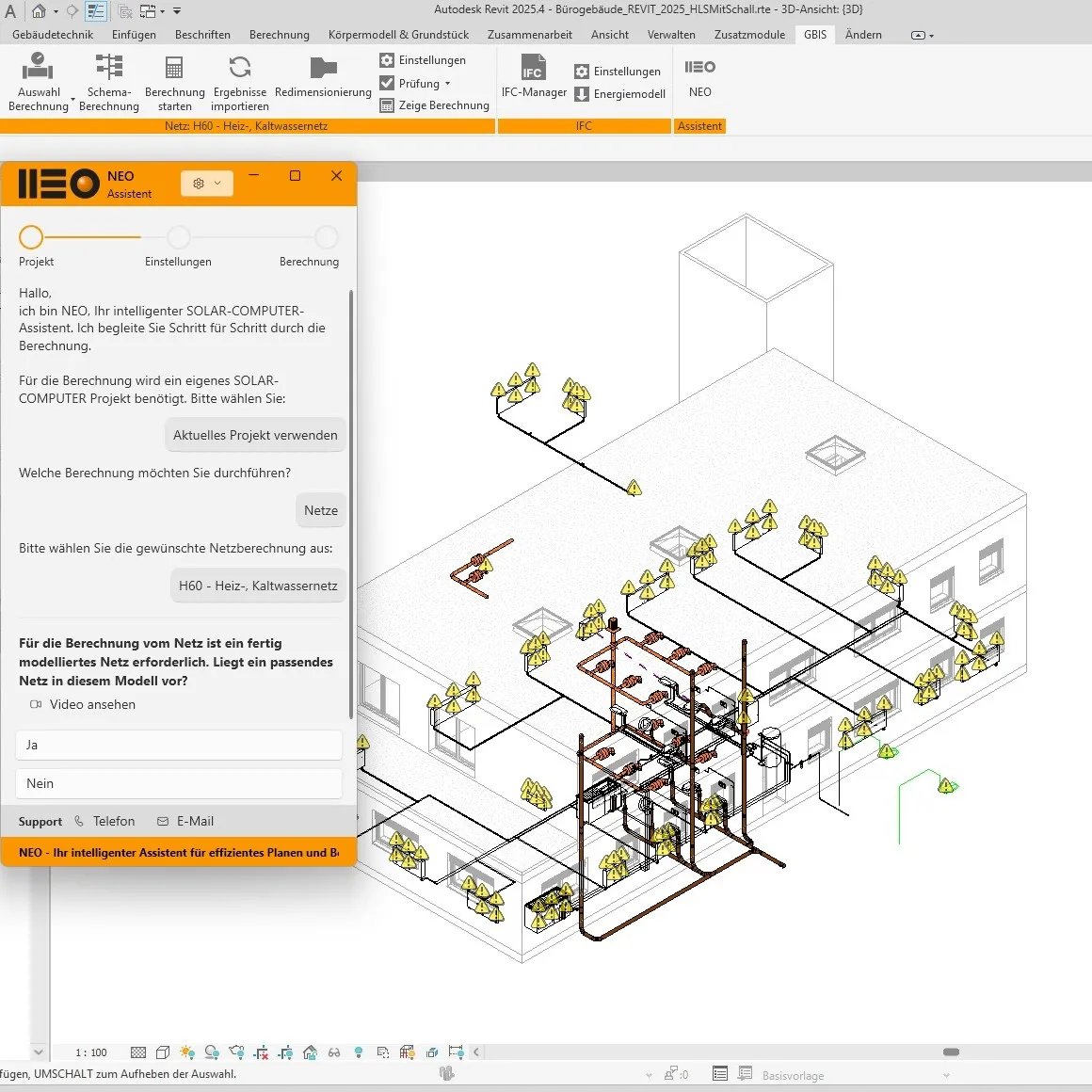Open the Berechnung ribbon tab
This screenshot has width=1092, height=1092.
click(x=280, y=35)
